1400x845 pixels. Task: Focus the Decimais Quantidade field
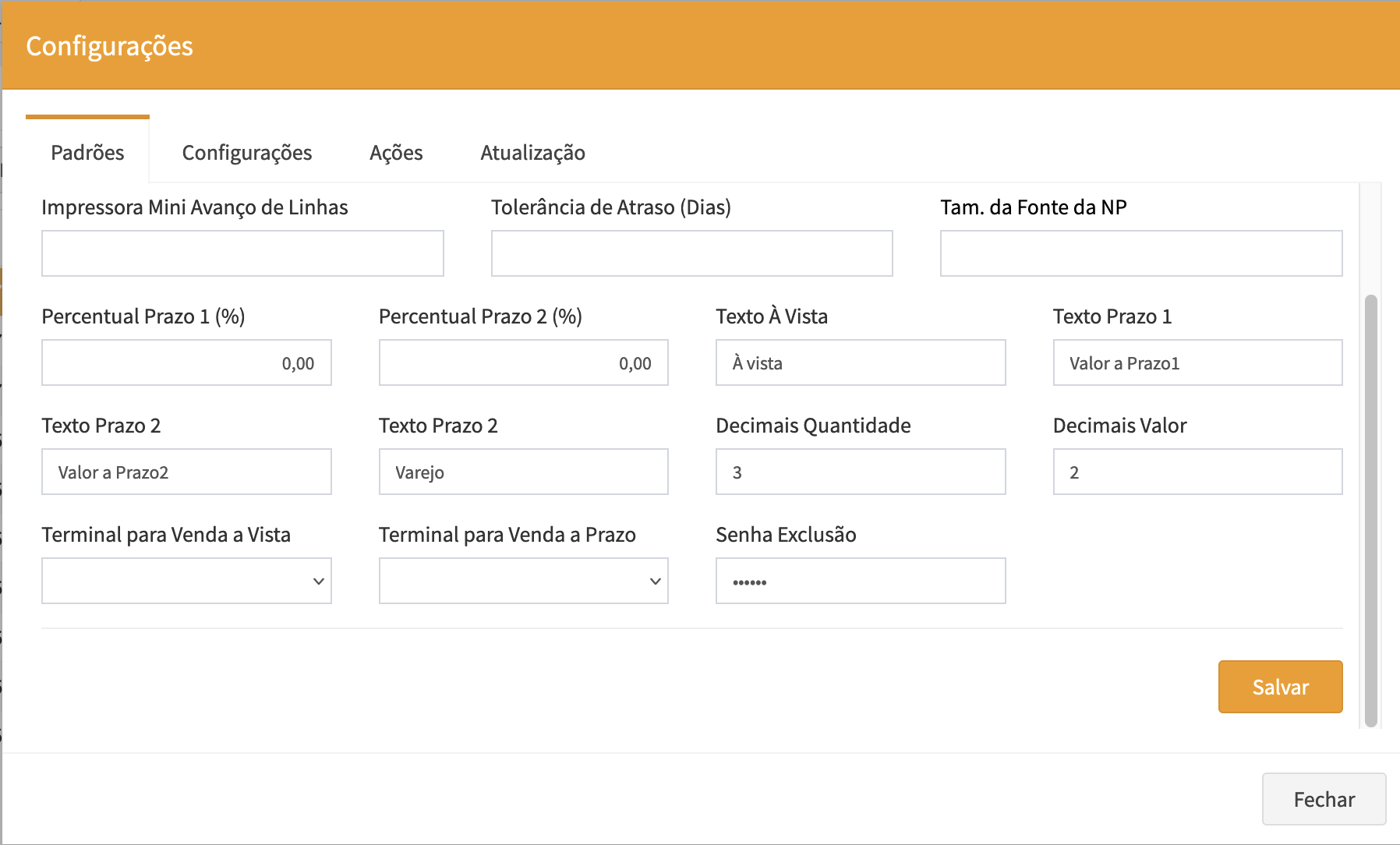coord(860,472)
